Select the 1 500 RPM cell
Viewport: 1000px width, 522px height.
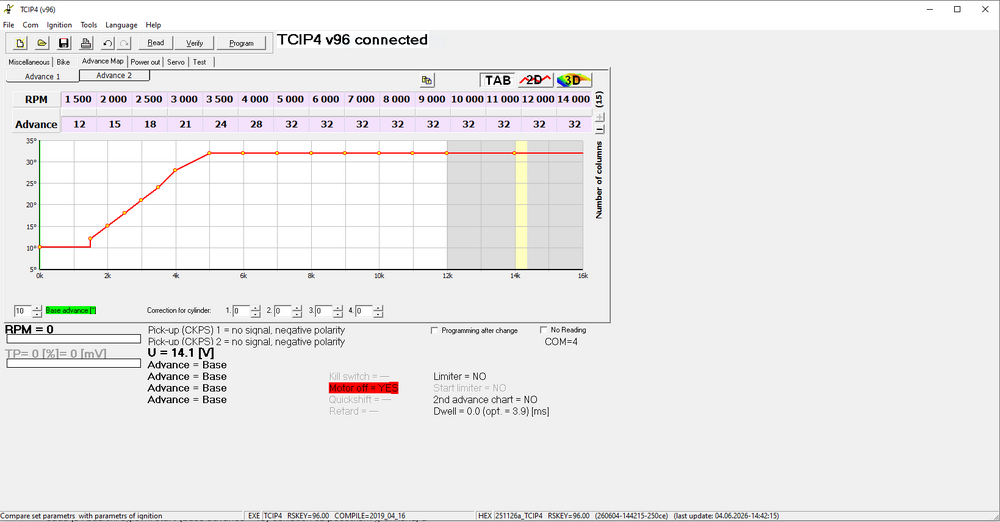(78, 99)
